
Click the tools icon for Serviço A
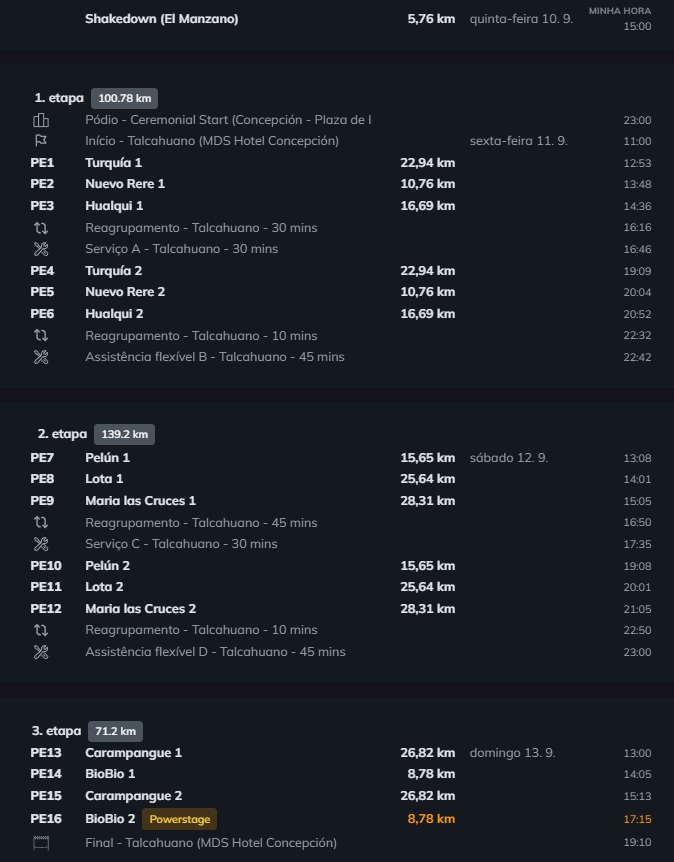pyautogui.click(x=41, y=249)
